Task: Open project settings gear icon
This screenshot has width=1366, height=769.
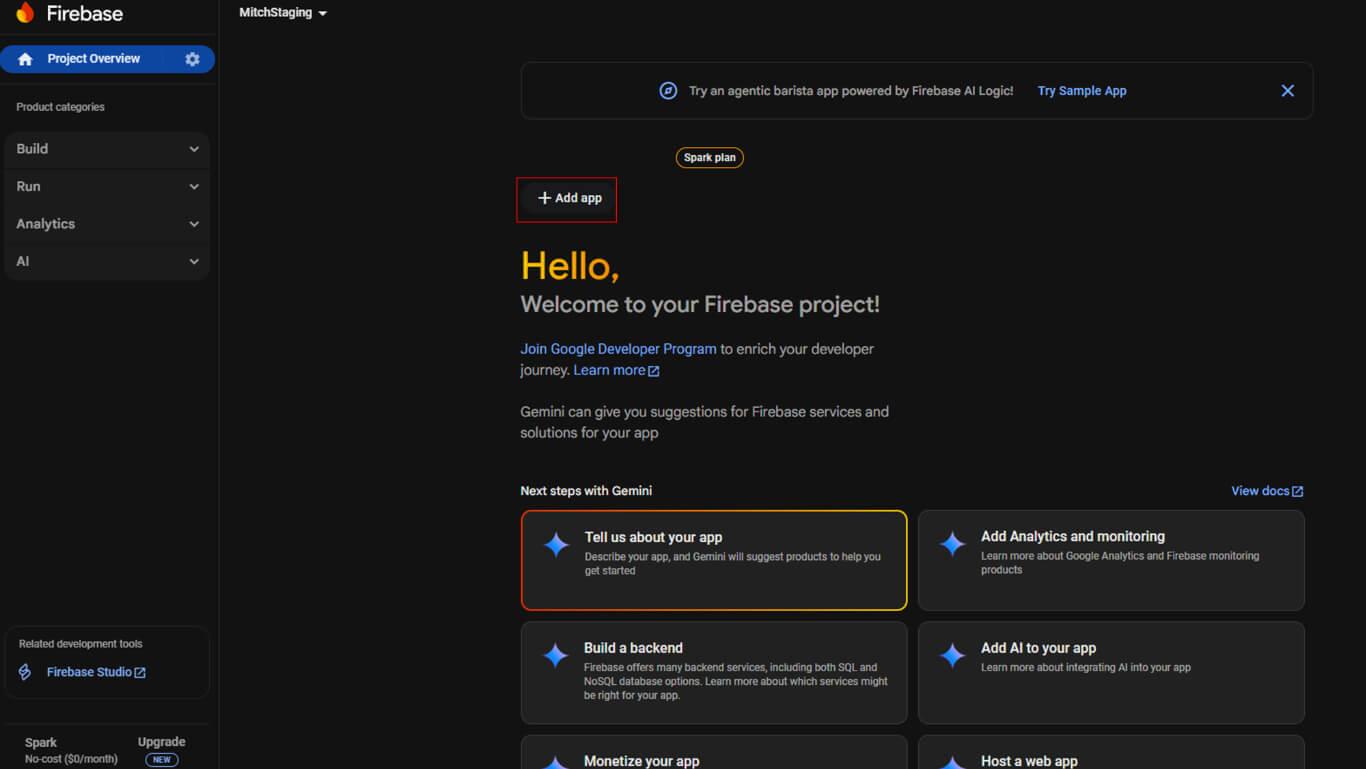Action: pos(192,59)
